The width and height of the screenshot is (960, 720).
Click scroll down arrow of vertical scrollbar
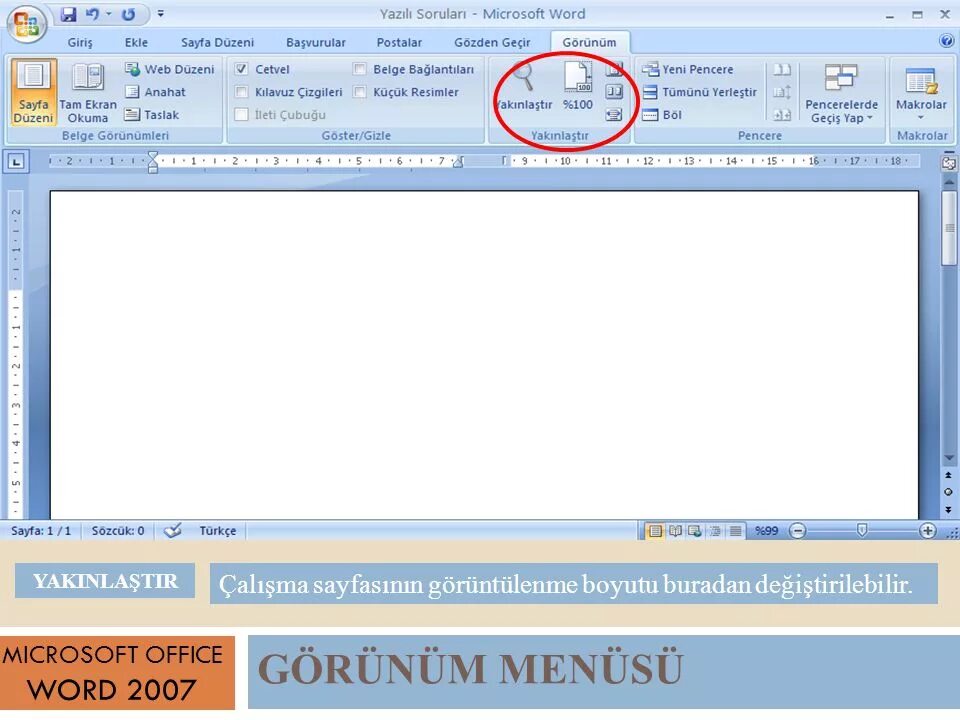tap(949, 458)
